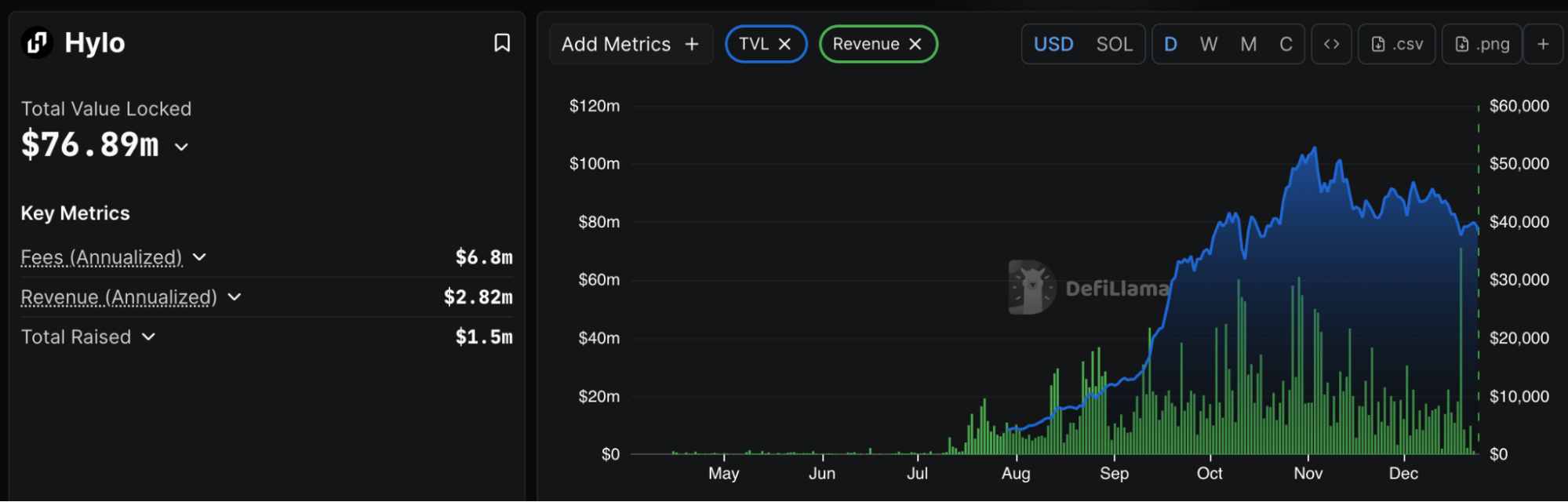The width and height of the screenshot is (1568, 502).
Task: Bookmark the Hylo protocol
Action: coord(502,43)
